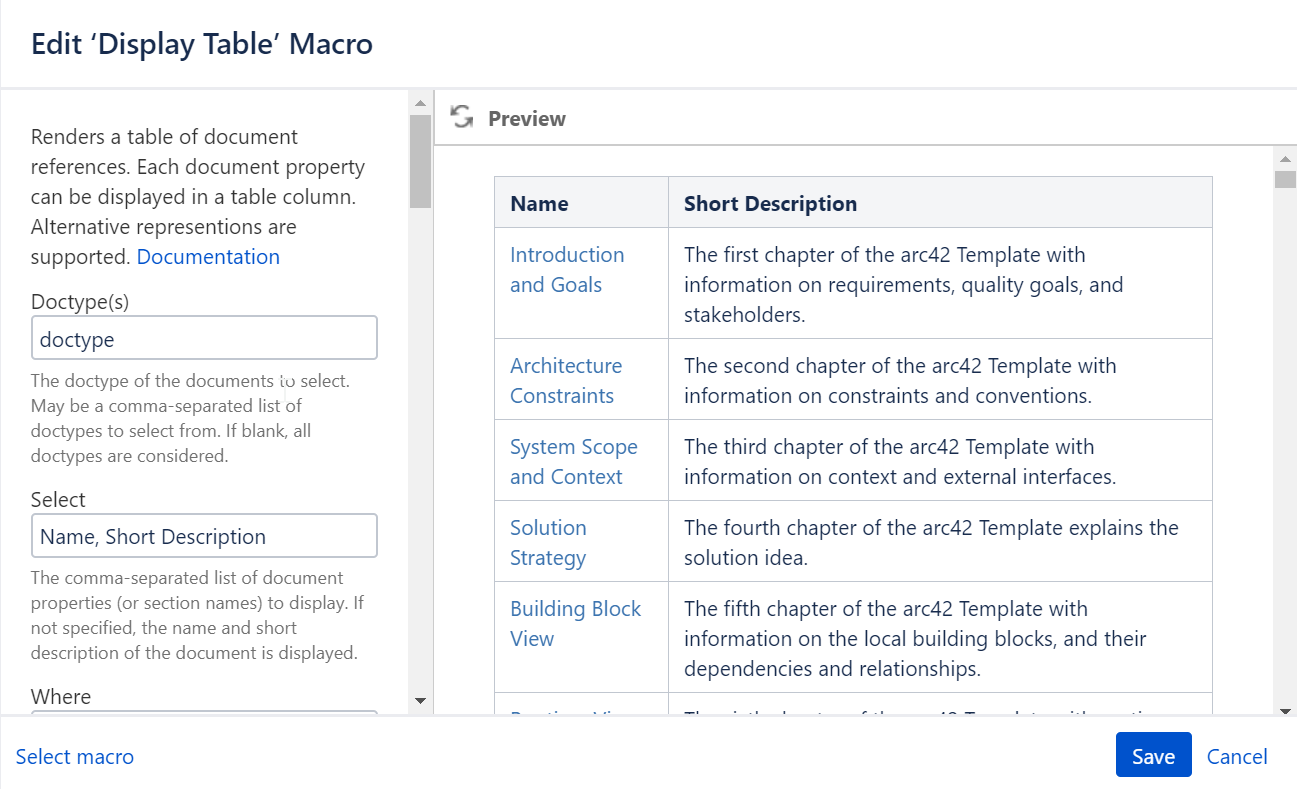Click the refresh Preview icon
The width and height of the screenshot is (1297, 789).
[x=461, y=117]
